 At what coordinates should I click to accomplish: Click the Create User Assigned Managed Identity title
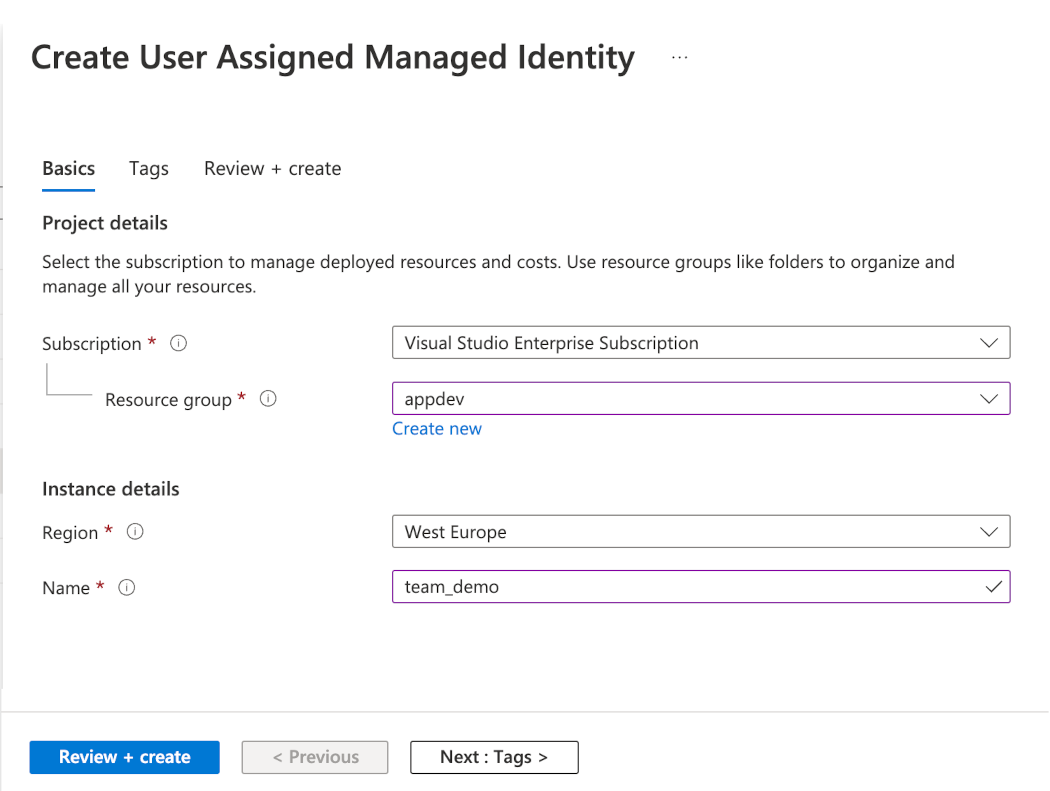click(x=333, y=58)
